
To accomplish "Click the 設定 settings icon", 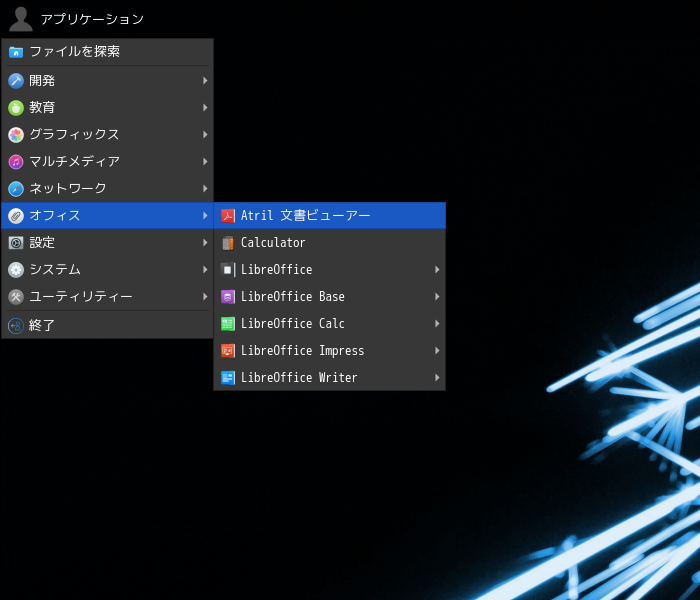I will [16, 243].
